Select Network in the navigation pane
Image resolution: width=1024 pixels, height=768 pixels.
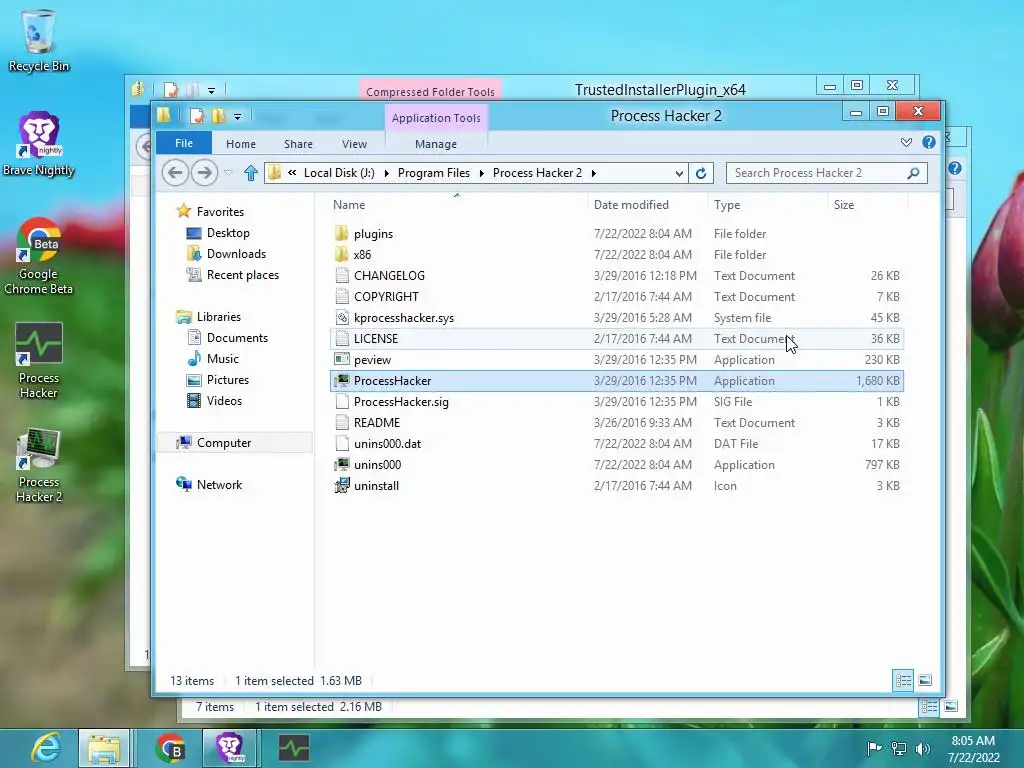(x=219, y=485)
